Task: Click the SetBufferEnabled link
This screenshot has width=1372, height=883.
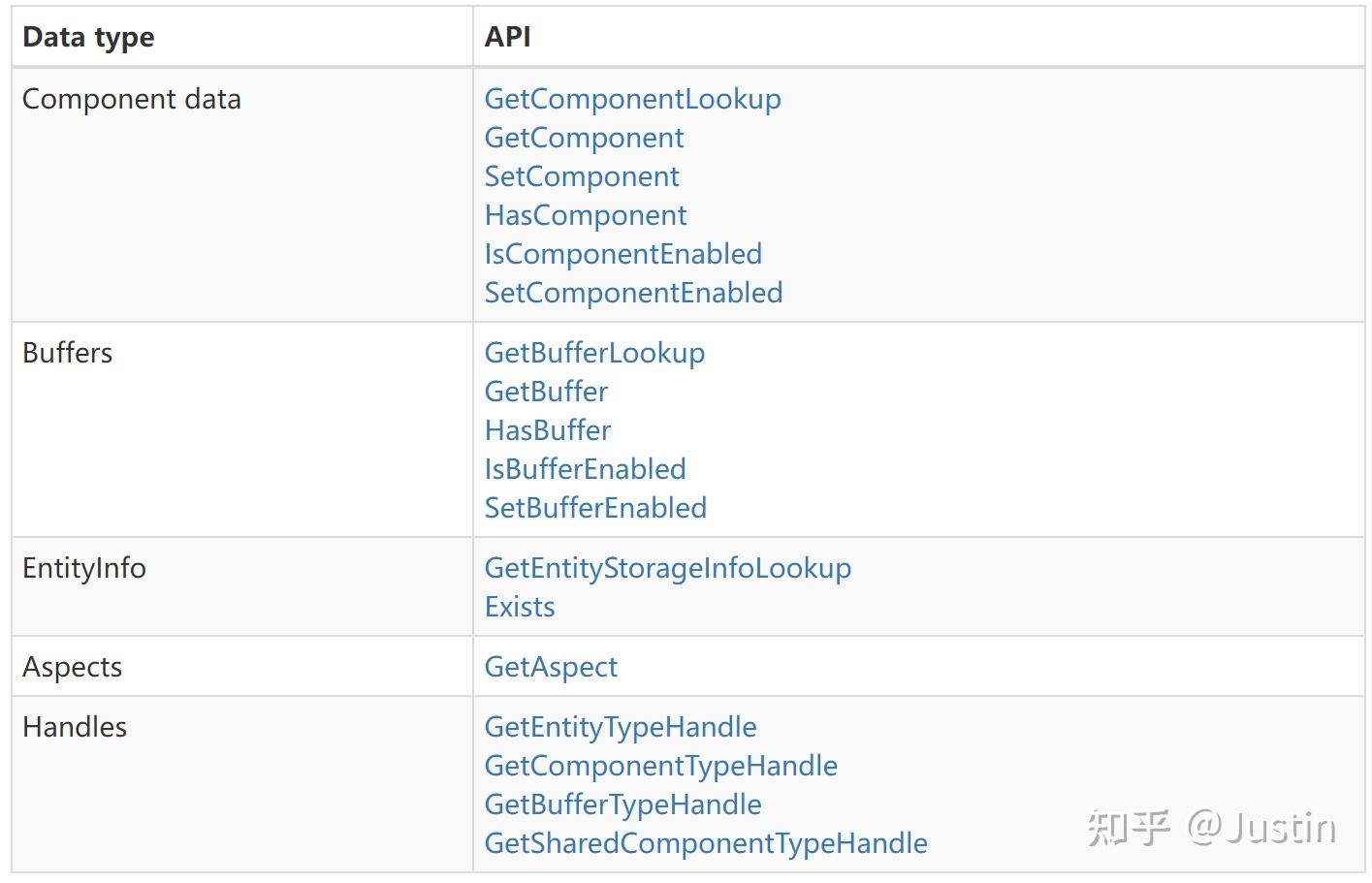Action: point(595,508)
